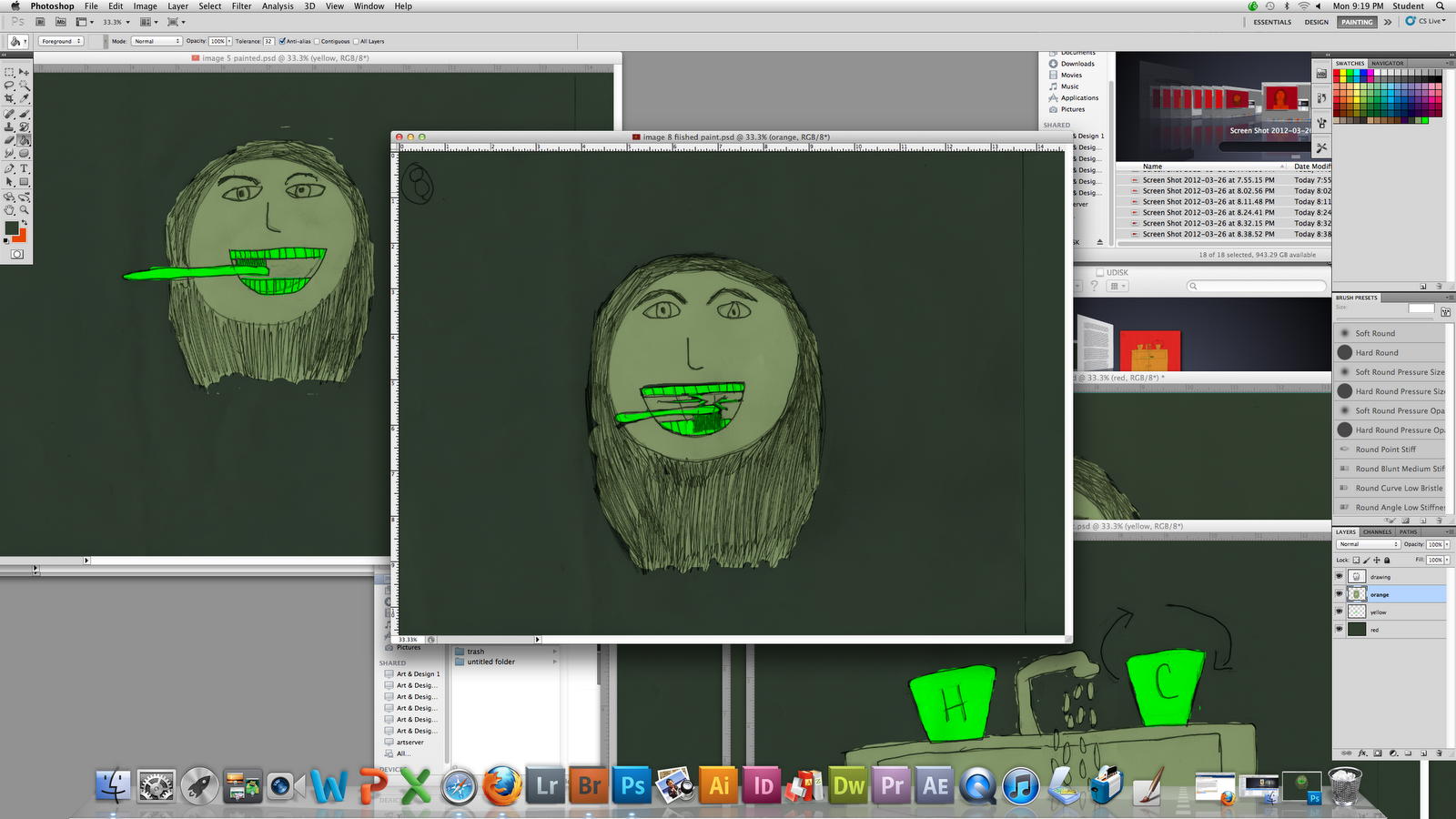
Task: Open the paint Mode dropdown in options bar
Action: (x=157, y=41)
